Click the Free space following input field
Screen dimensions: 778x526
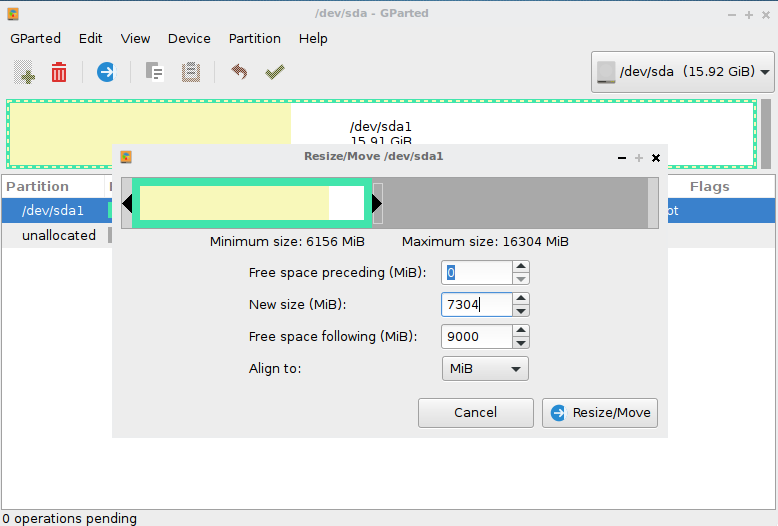click(x=476, y=336)
